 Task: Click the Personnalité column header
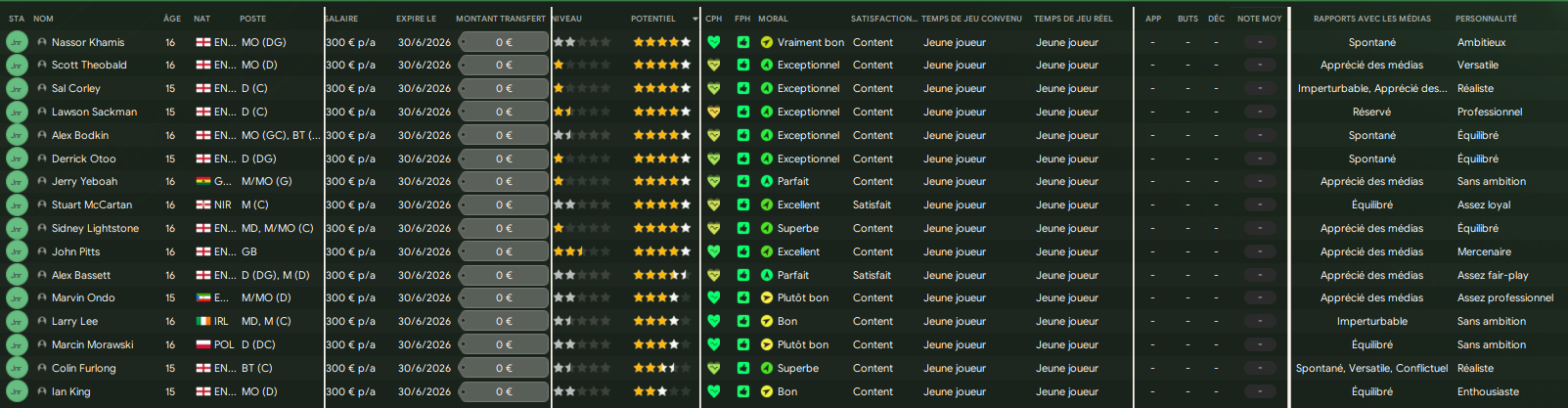(x=1486, y=19)
